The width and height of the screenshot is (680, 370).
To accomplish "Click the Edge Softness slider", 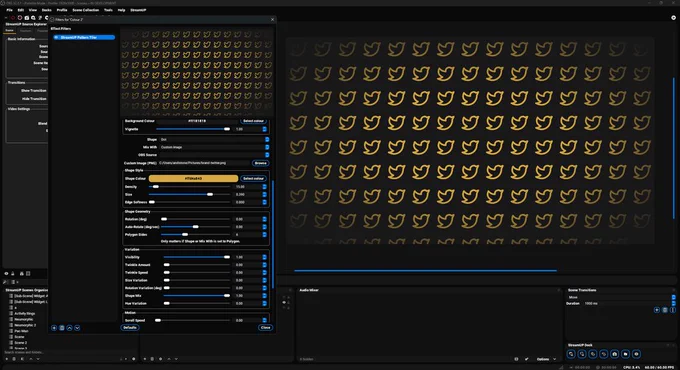I will coord(190,202).
